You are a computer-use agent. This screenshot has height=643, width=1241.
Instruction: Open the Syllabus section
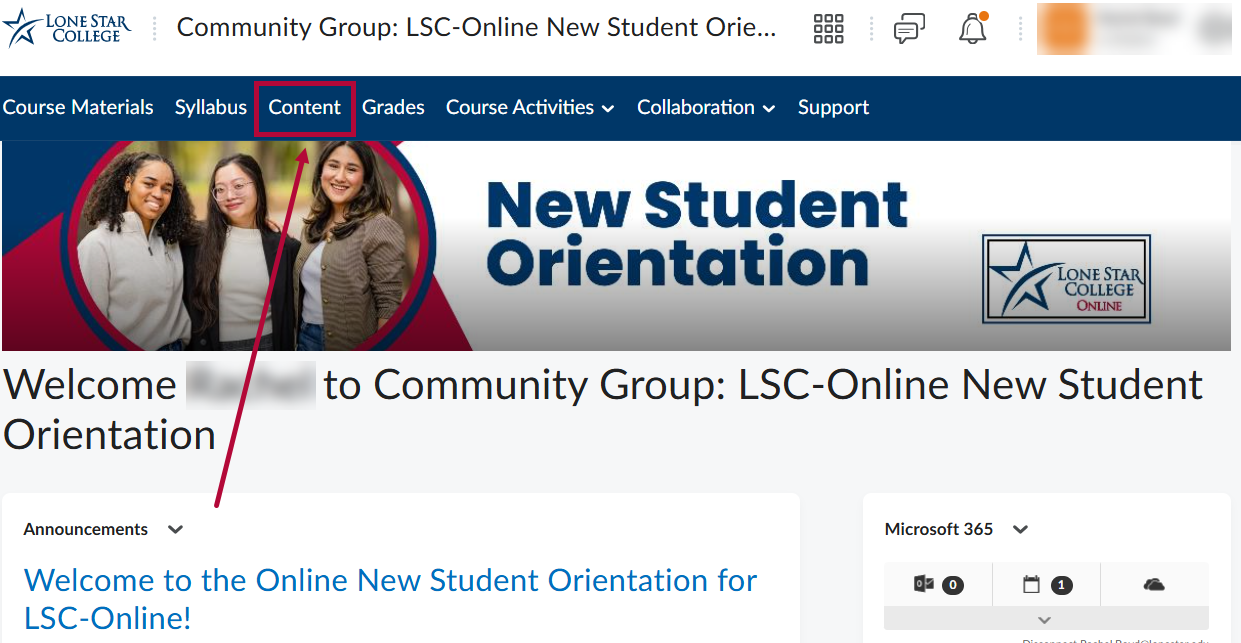tap(210, 107)
